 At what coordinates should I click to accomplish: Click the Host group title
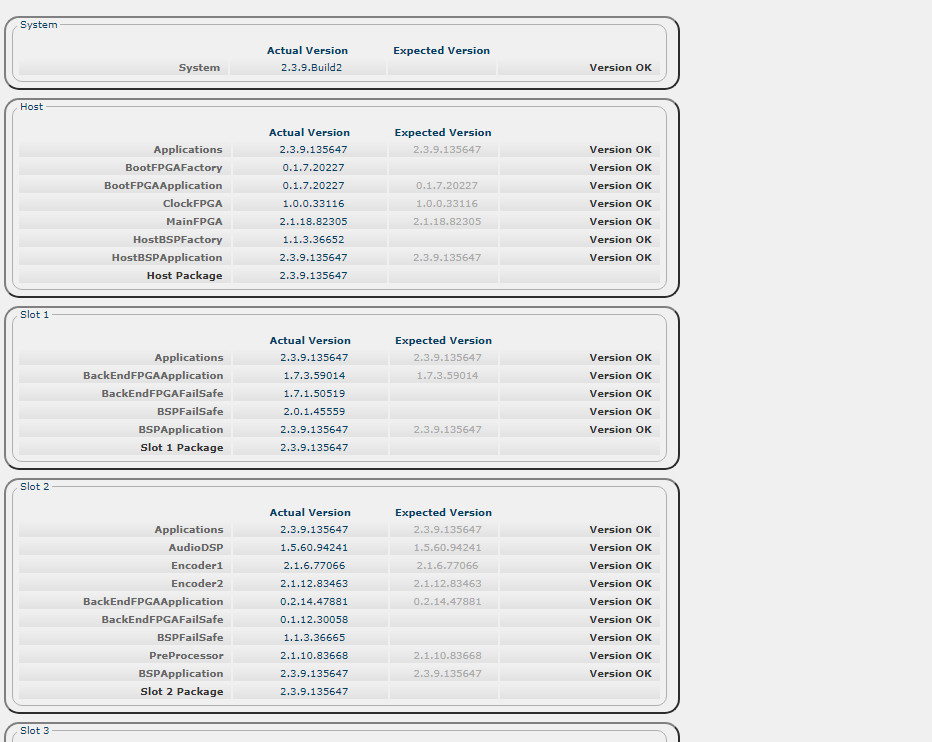(32, 106)
